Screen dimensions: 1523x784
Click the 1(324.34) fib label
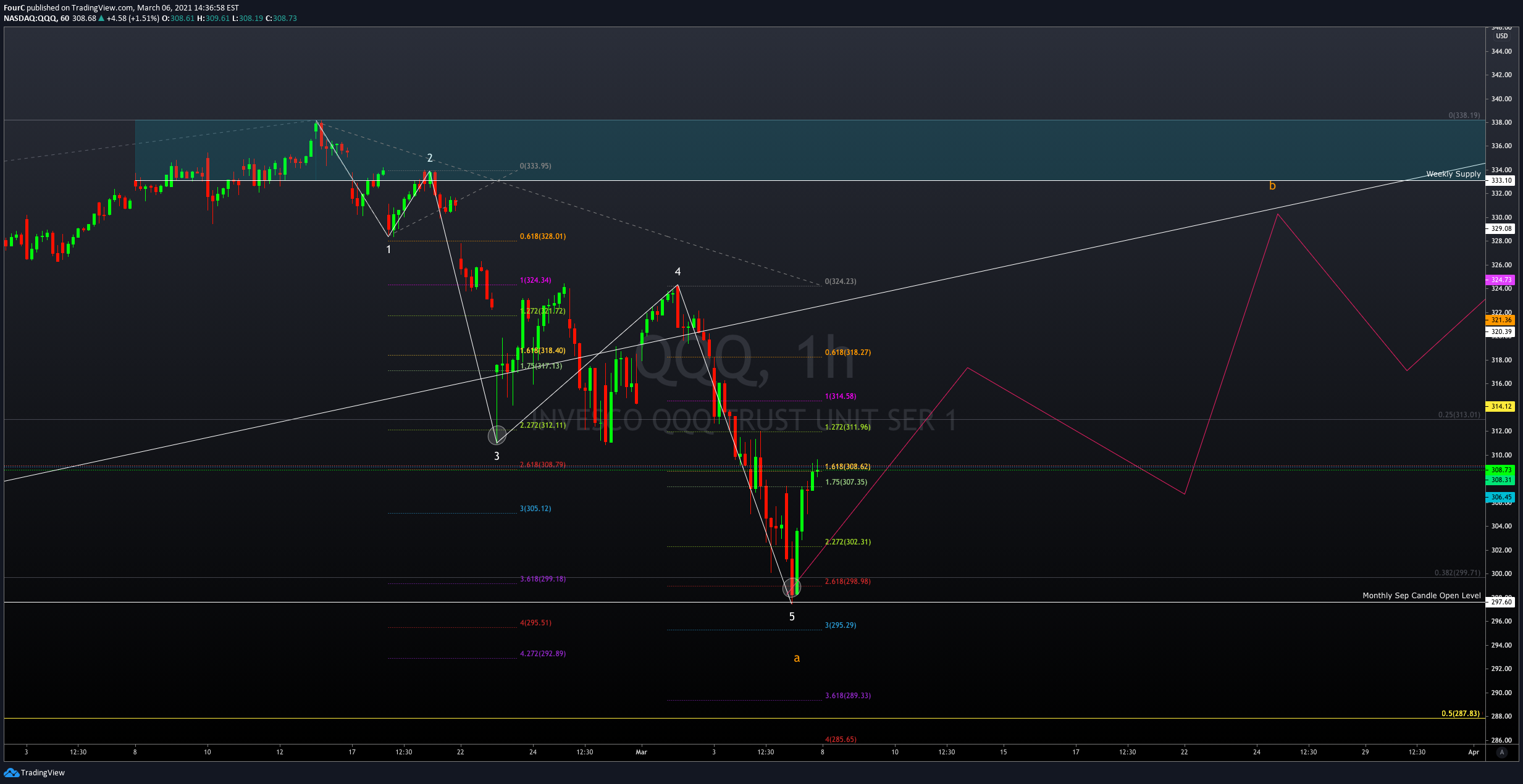coord(535,280)
